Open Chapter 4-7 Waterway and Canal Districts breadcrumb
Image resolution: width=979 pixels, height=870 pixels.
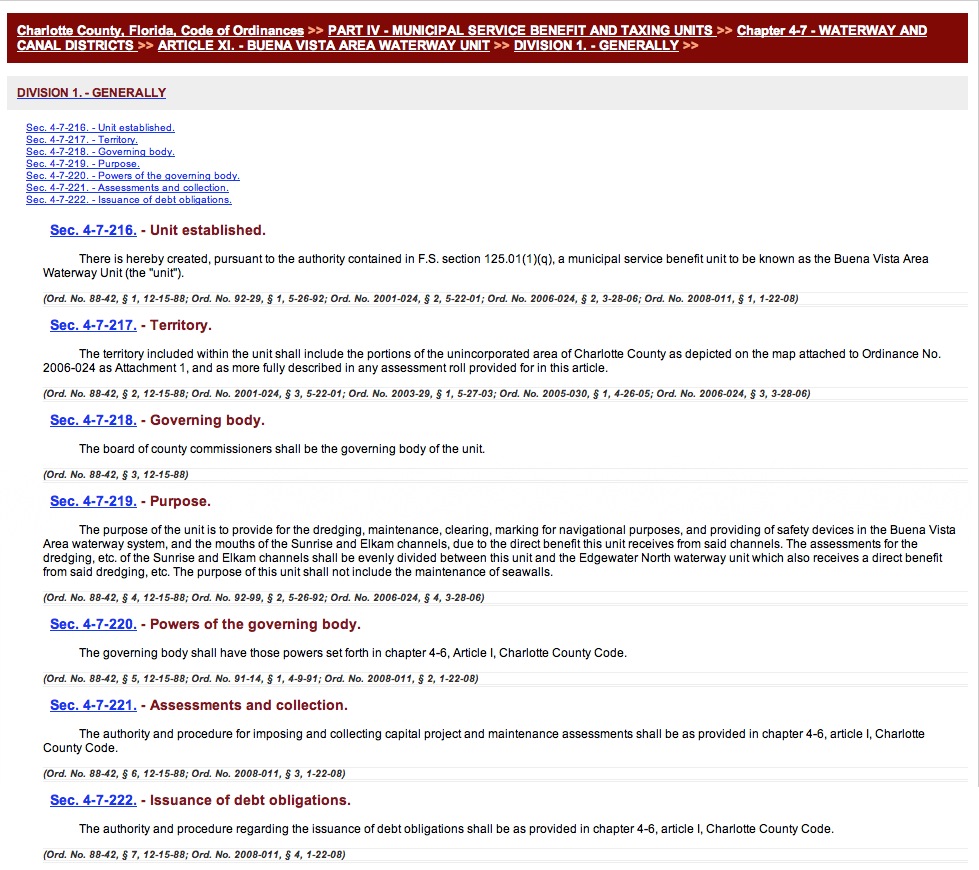point(831,31)
